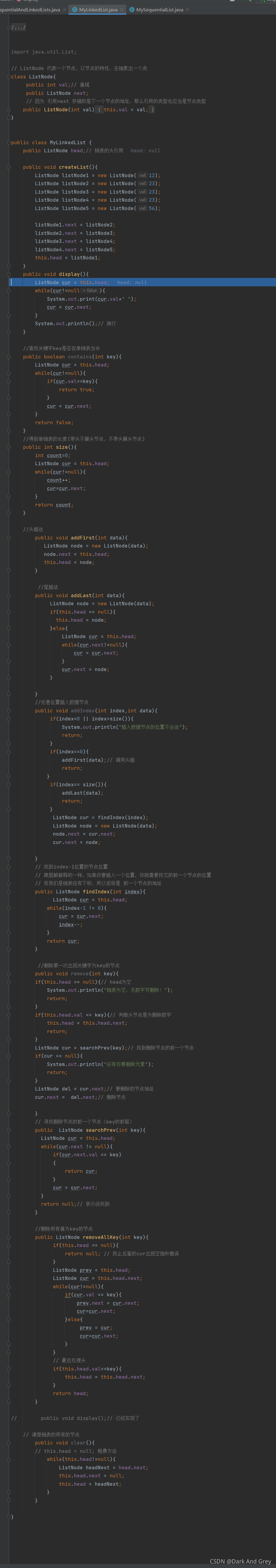Close the MySequentialList.java tab
Screen dimensions: 276x1568
pyautogui.click(x=187, y=10)
